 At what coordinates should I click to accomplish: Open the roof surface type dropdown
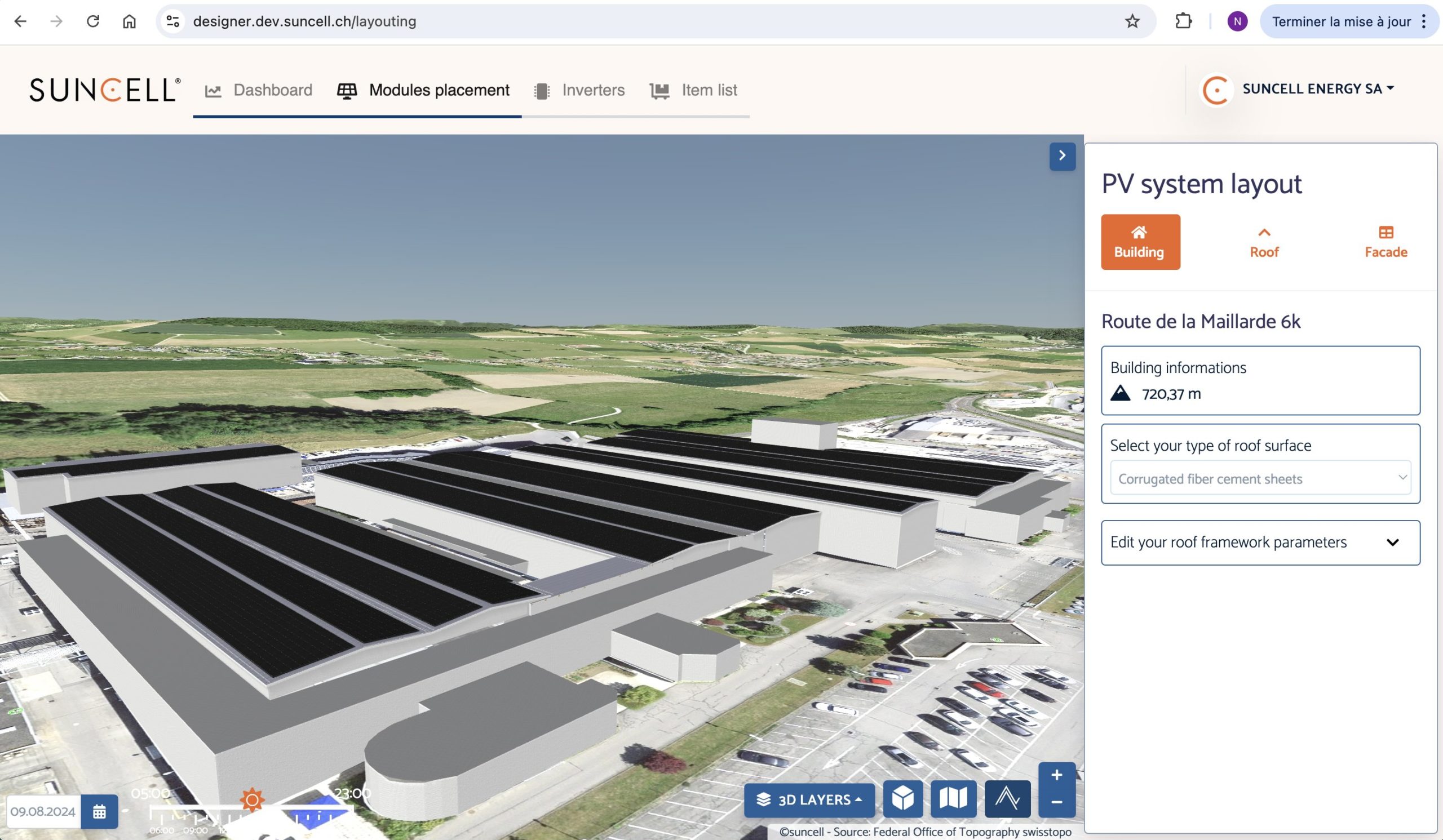pyautogui.click(x=1260, y=478)
